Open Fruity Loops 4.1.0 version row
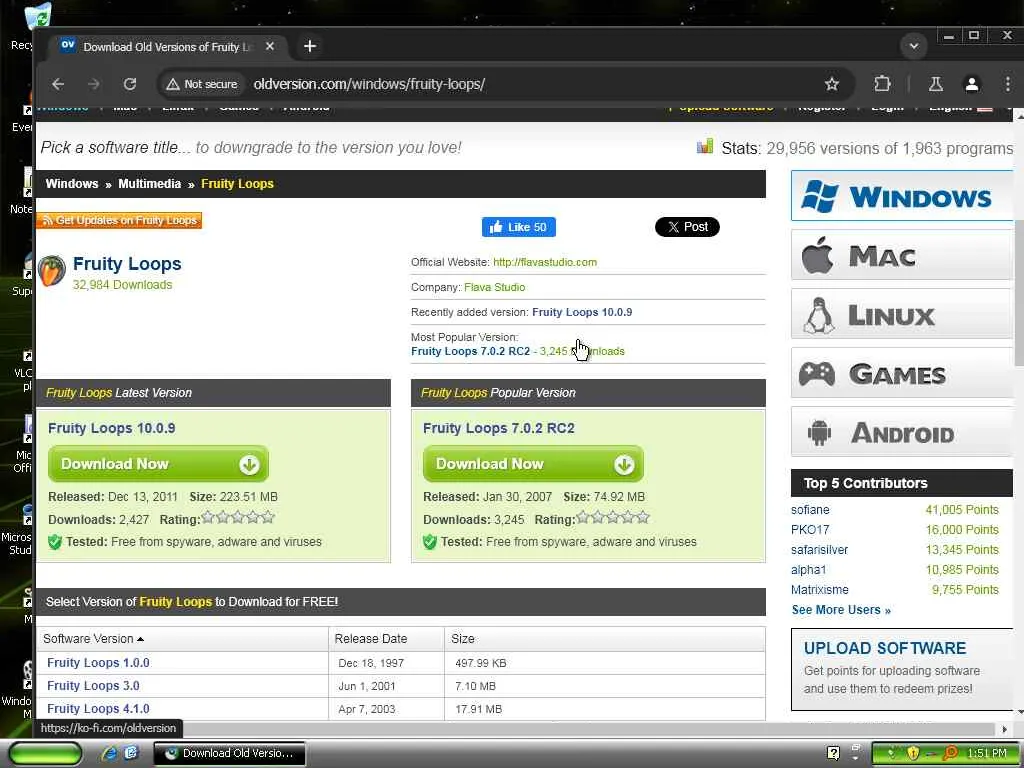Image resolution: width=1024 pixels, height=768 pixels. point(98,709)
